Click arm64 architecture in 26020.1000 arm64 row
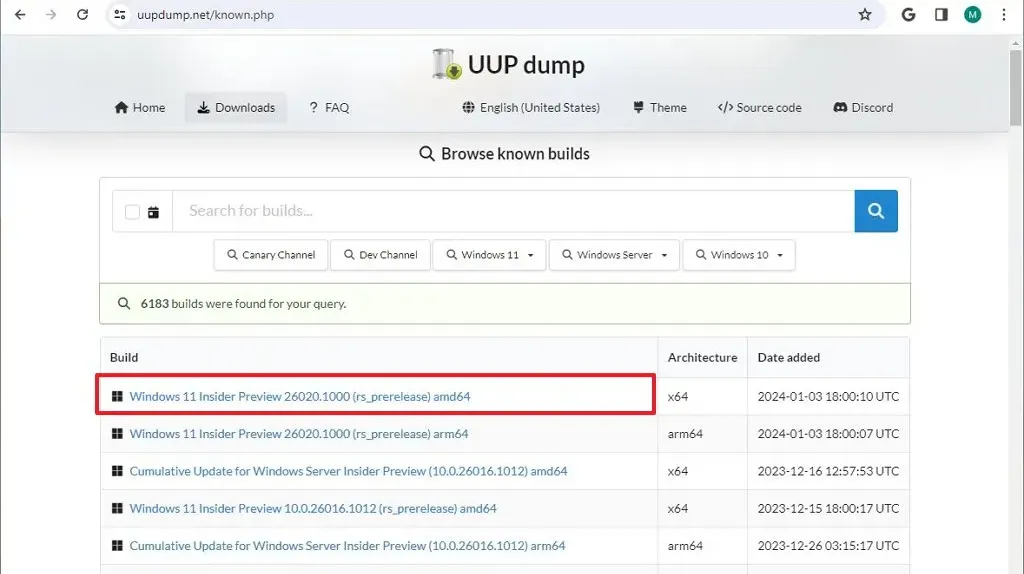The width and height of the screenshot is (1024, 574). tap(685, 434)
